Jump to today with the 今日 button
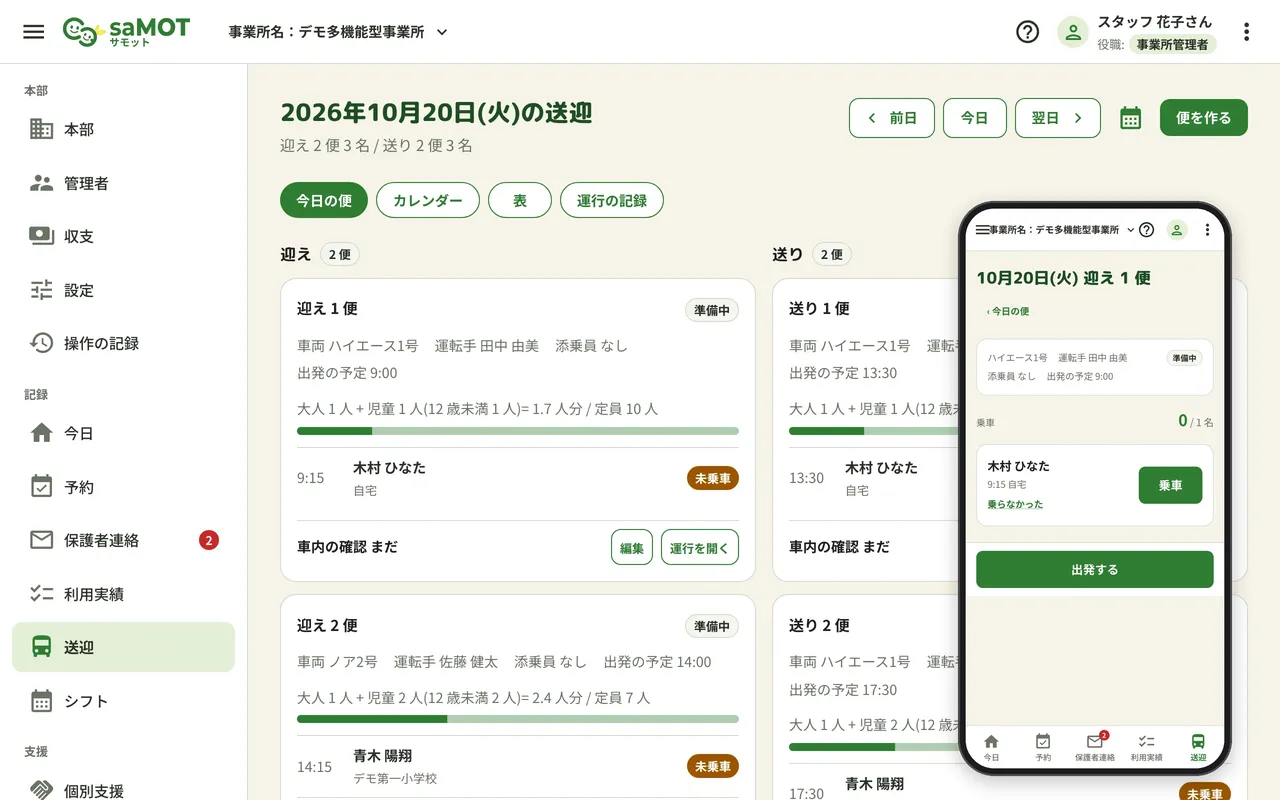The image size is (1280, 800). click(x=975, y=118)
